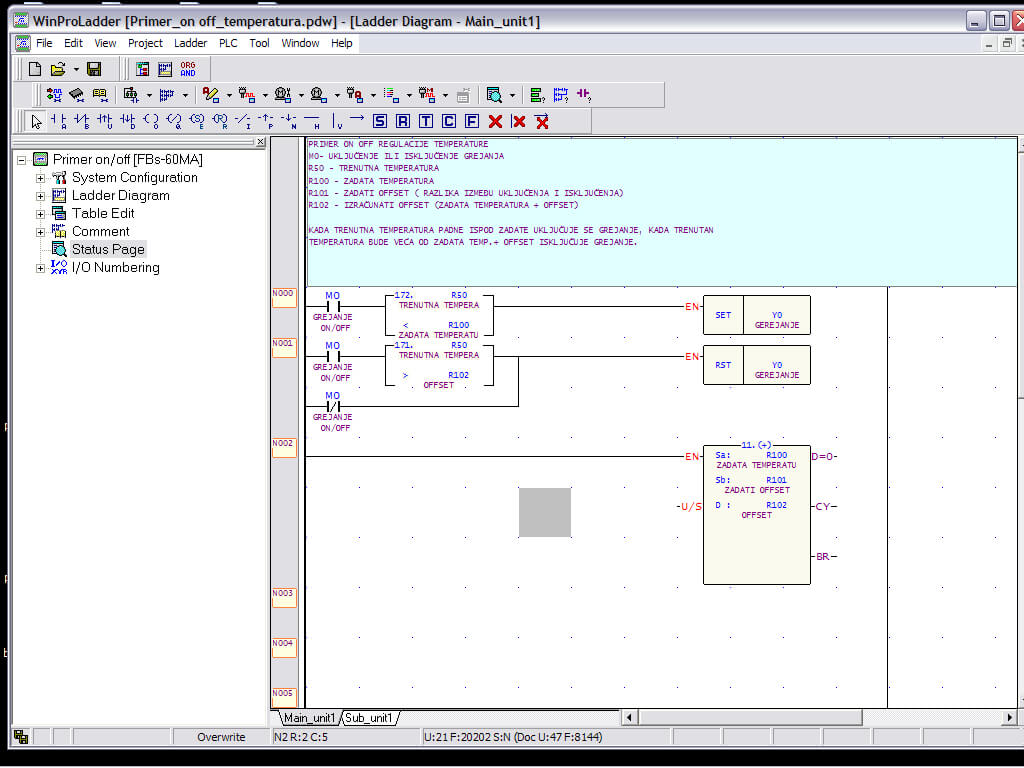Viewport: 1024px width, 768px height.
Task: Select the normally closed contact tool
Action: (83, 121)
